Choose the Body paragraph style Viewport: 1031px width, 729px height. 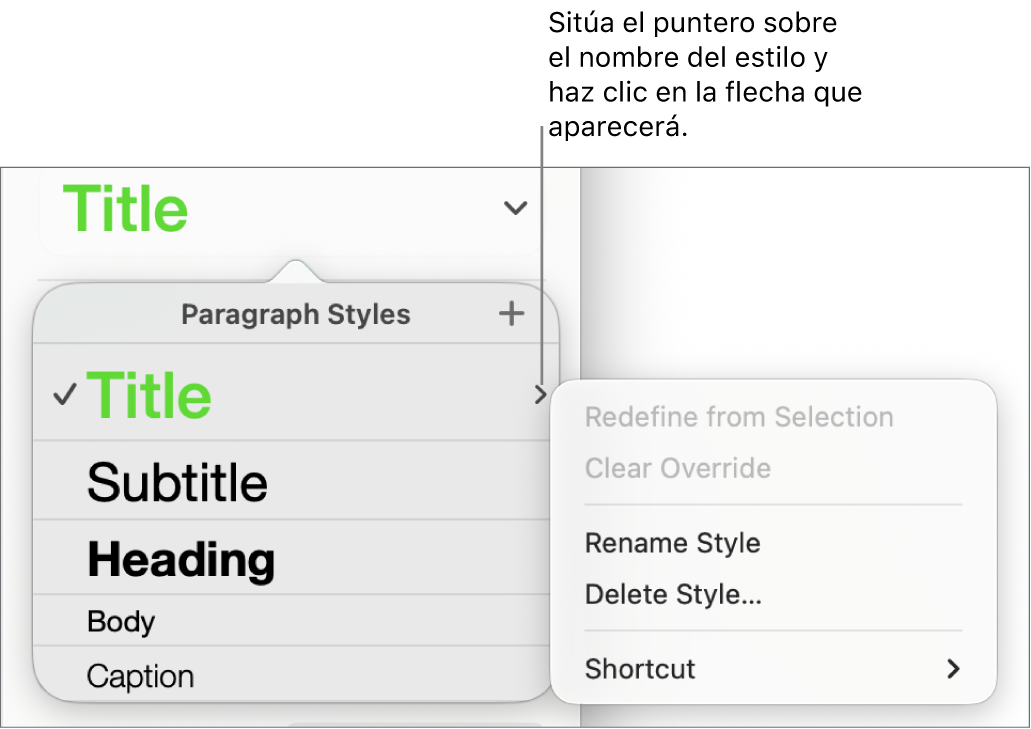(121, 622)
